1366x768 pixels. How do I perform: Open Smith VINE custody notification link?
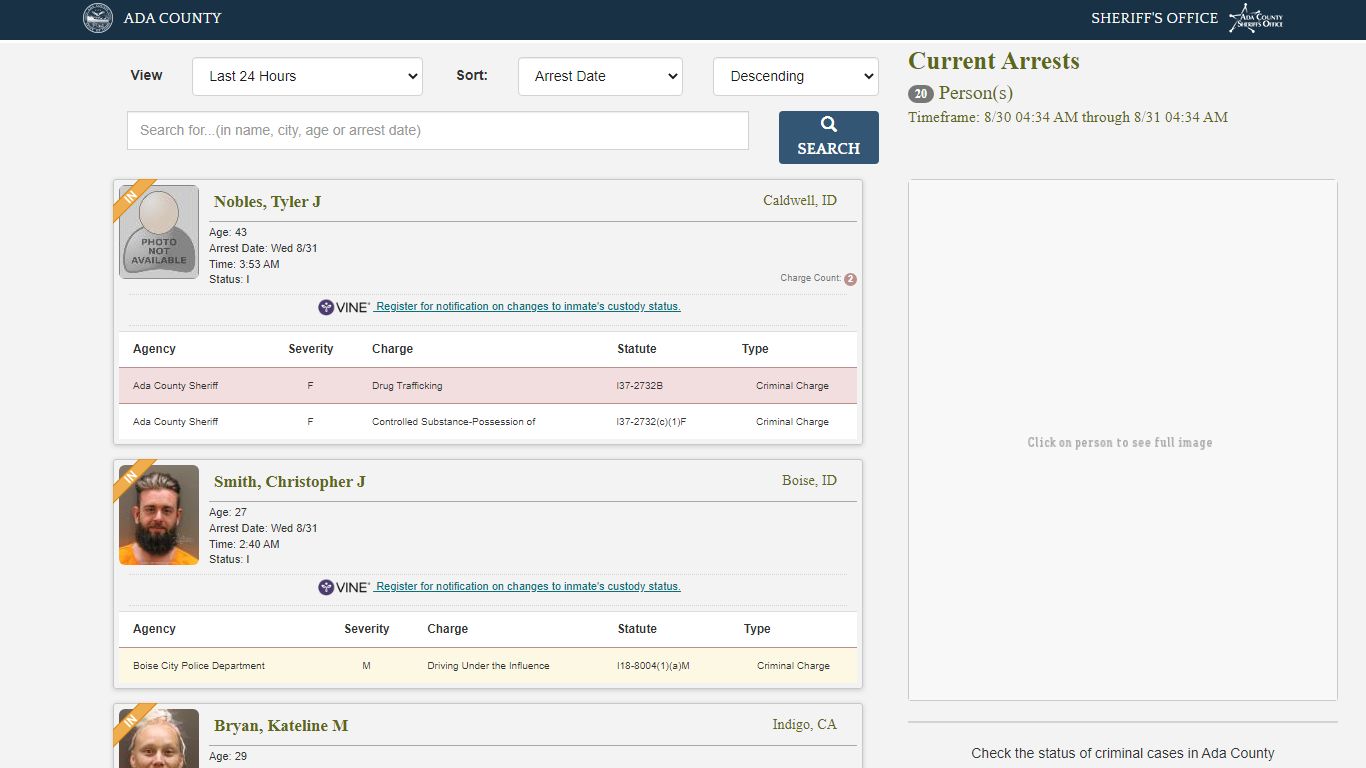527,587
